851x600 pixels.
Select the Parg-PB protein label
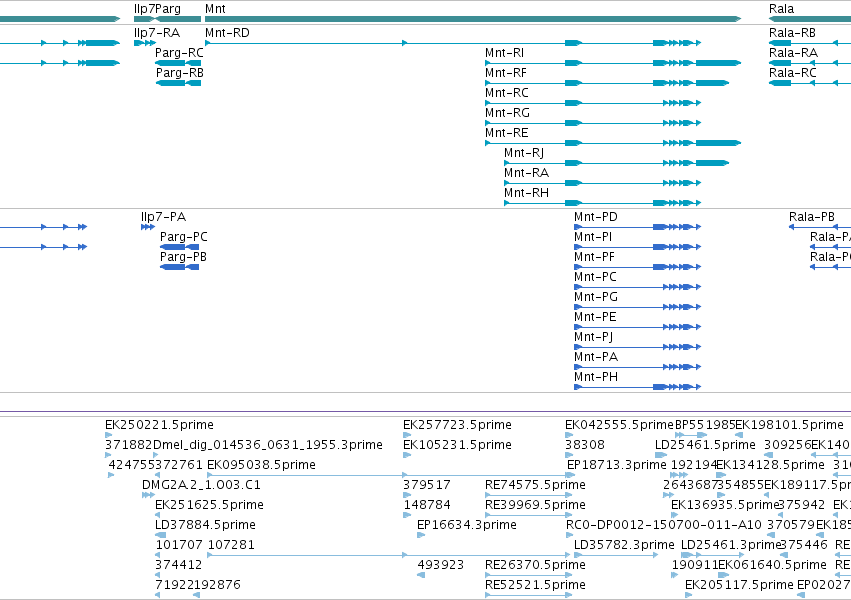click(x=183, y=257)
